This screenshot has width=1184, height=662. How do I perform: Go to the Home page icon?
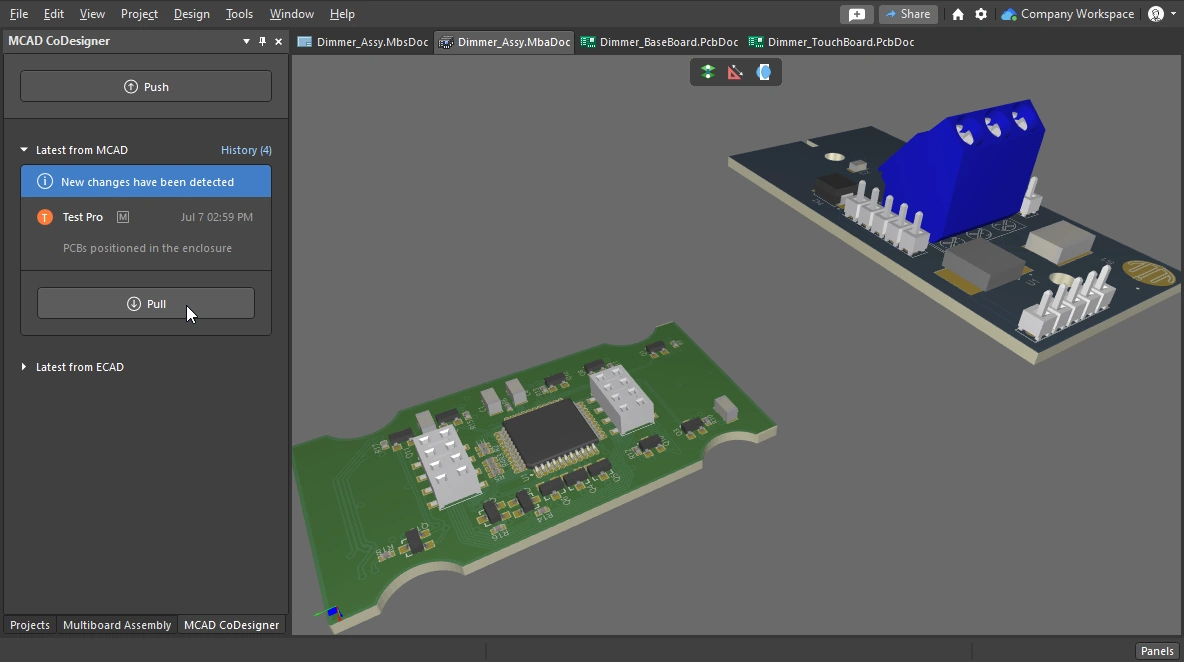(958, 14)
